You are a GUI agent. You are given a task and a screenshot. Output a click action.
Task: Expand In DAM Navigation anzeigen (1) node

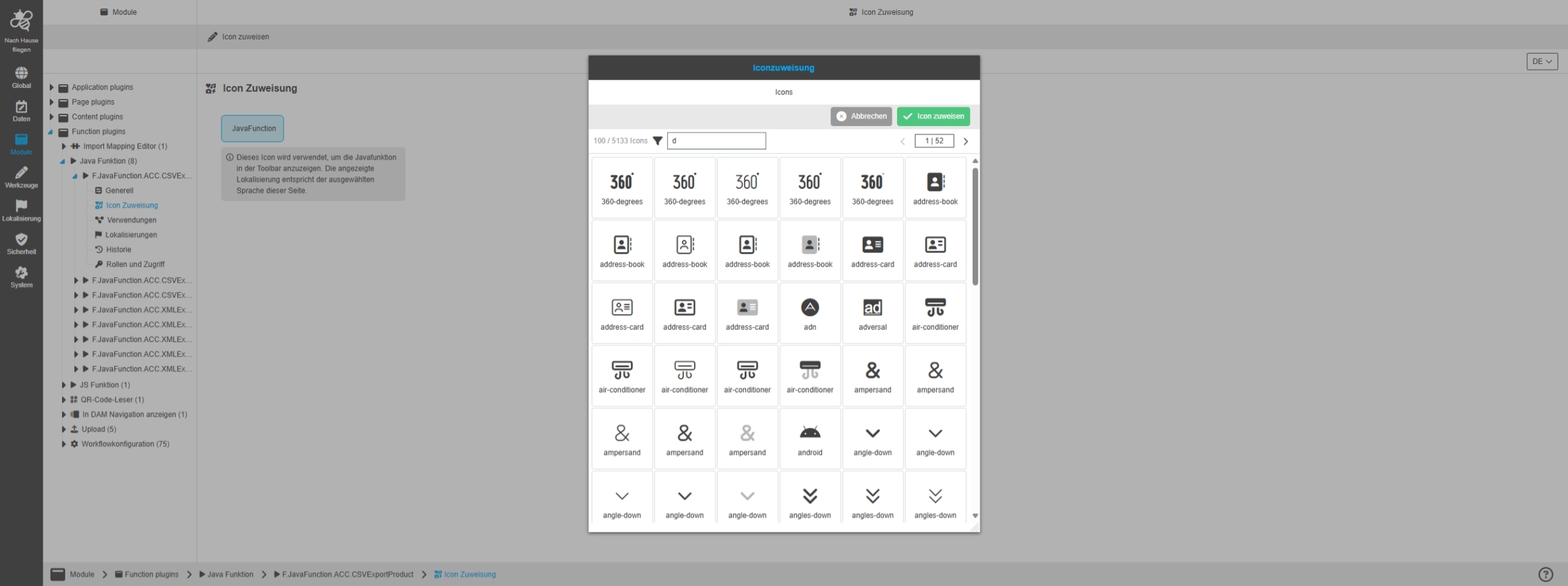pyautogui.click(x=64, y=415)
